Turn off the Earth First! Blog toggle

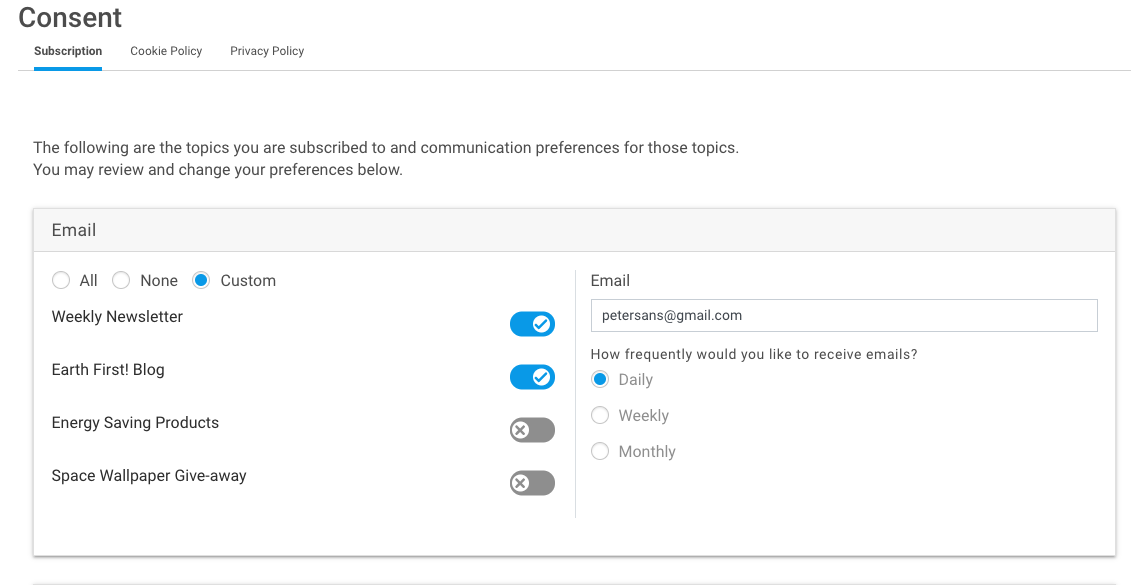pos(532,377)
